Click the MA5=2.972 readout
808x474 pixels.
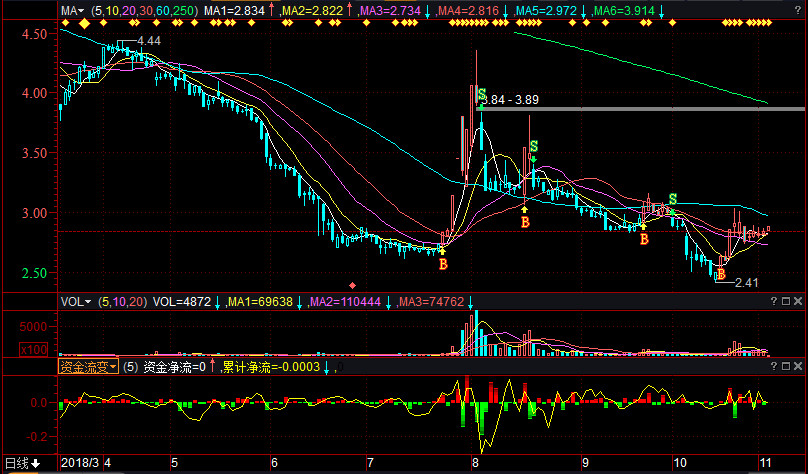click(547, 11)
